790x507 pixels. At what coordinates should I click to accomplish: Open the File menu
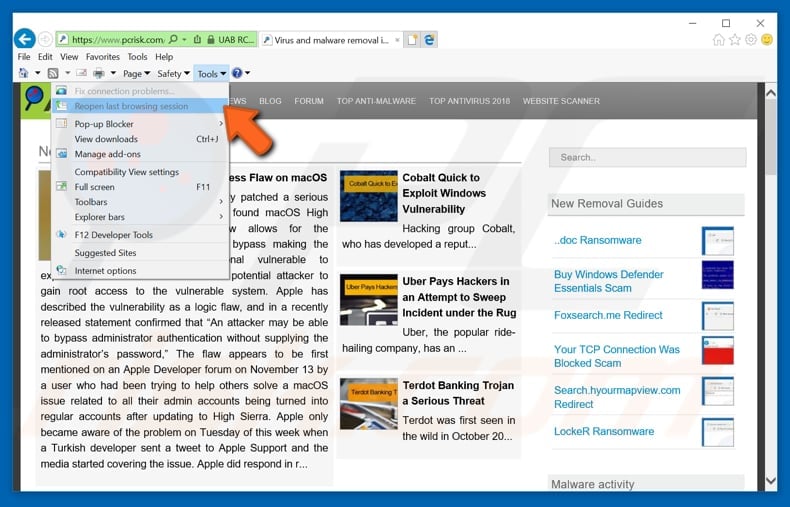pos(24,56)
